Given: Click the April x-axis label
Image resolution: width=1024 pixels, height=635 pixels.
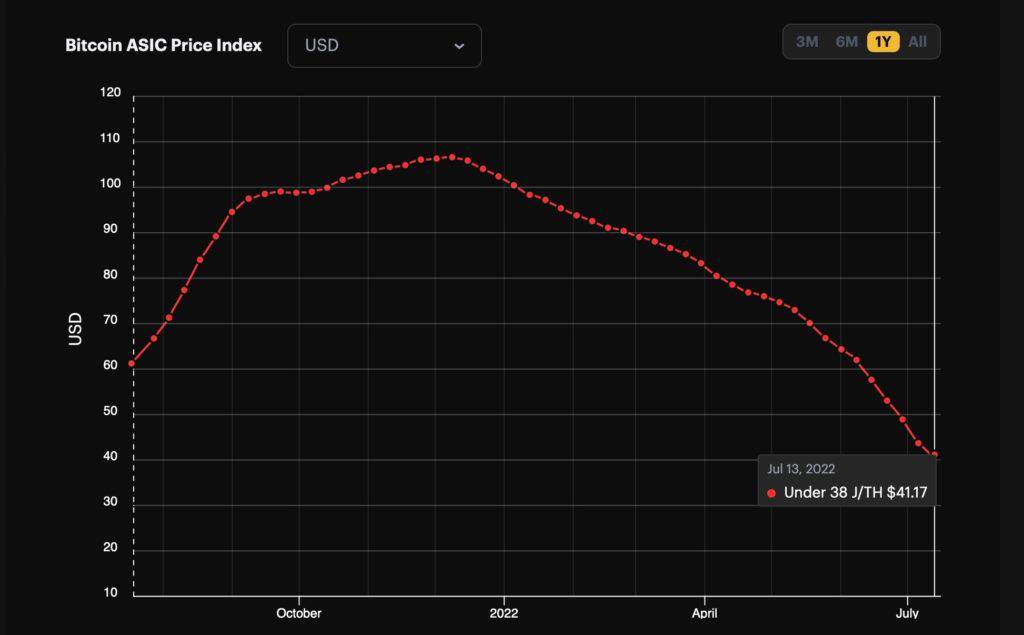Looking at the screenshot, I should [x=705, y=613].
